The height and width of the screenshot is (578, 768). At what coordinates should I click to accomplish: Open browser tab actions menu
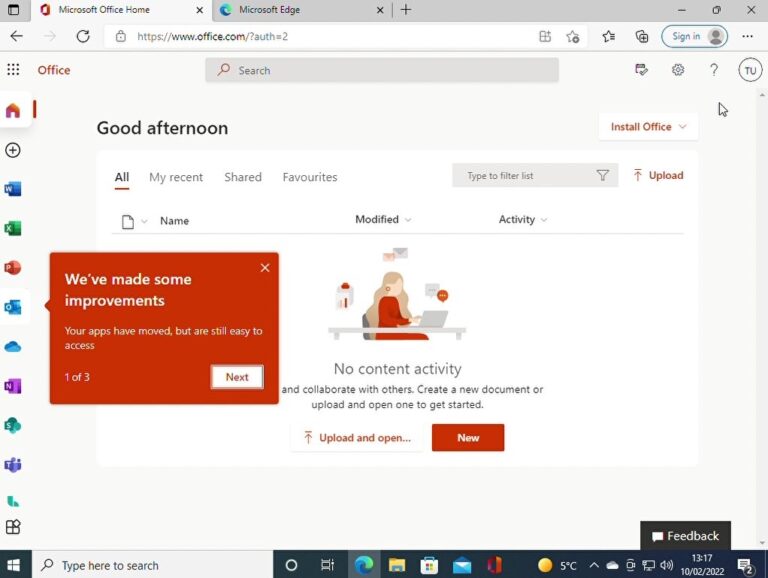(x=14, y=10)
